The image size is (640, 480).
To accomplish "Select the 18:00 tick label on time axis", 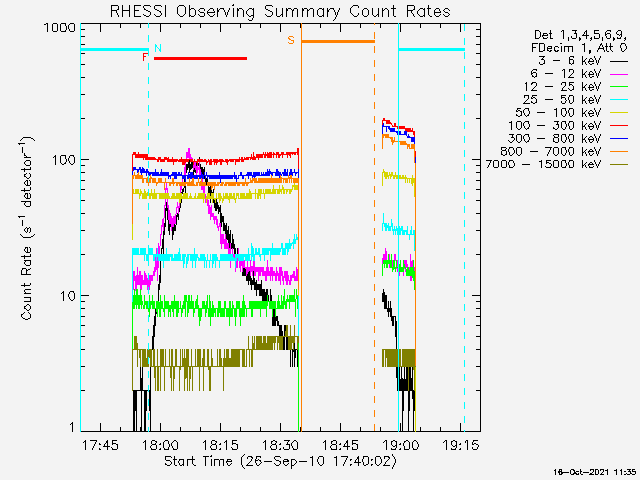I will tap(161, 444).
